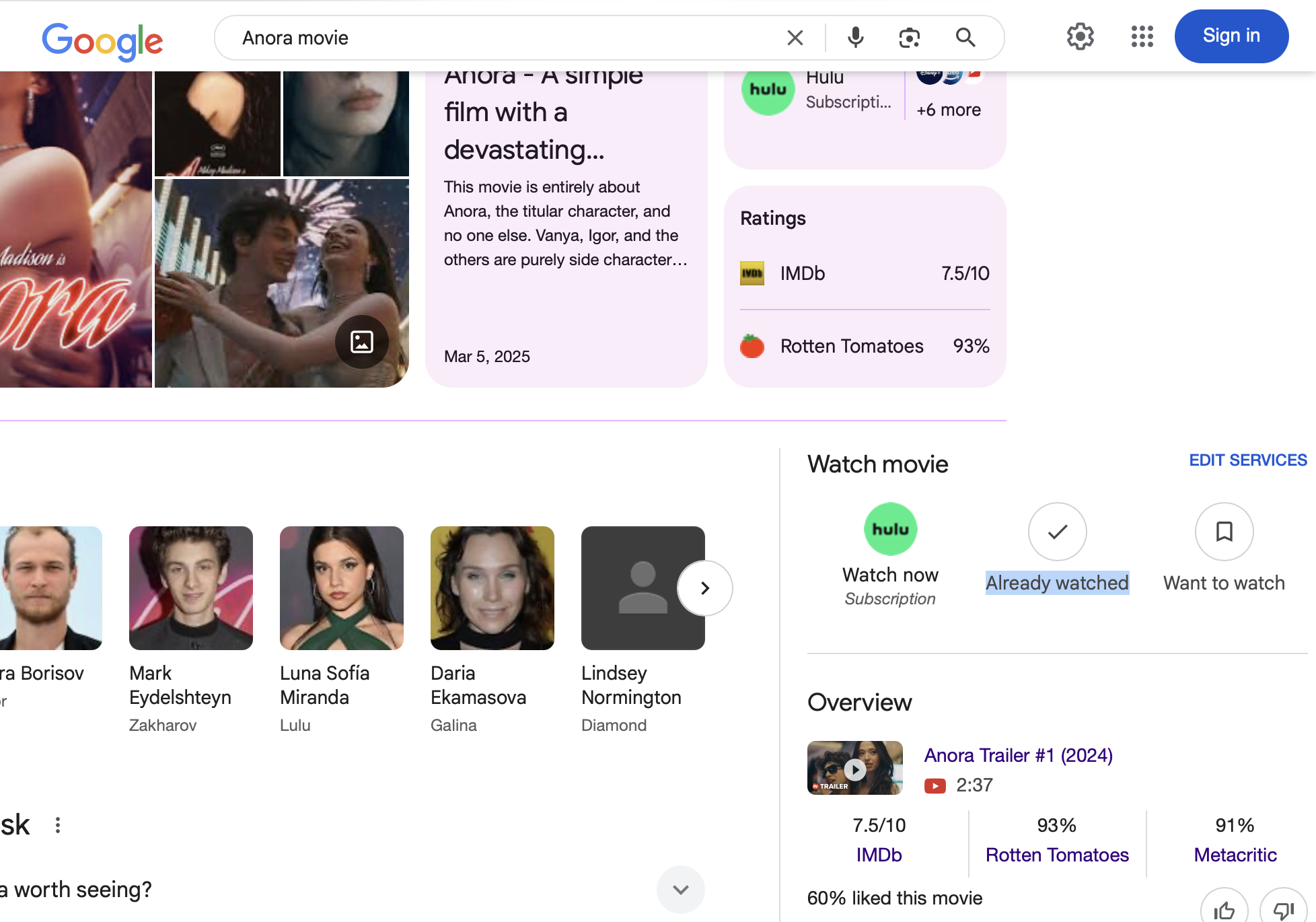
Task: Click the 60% liked this movie text
Action: 895,898
